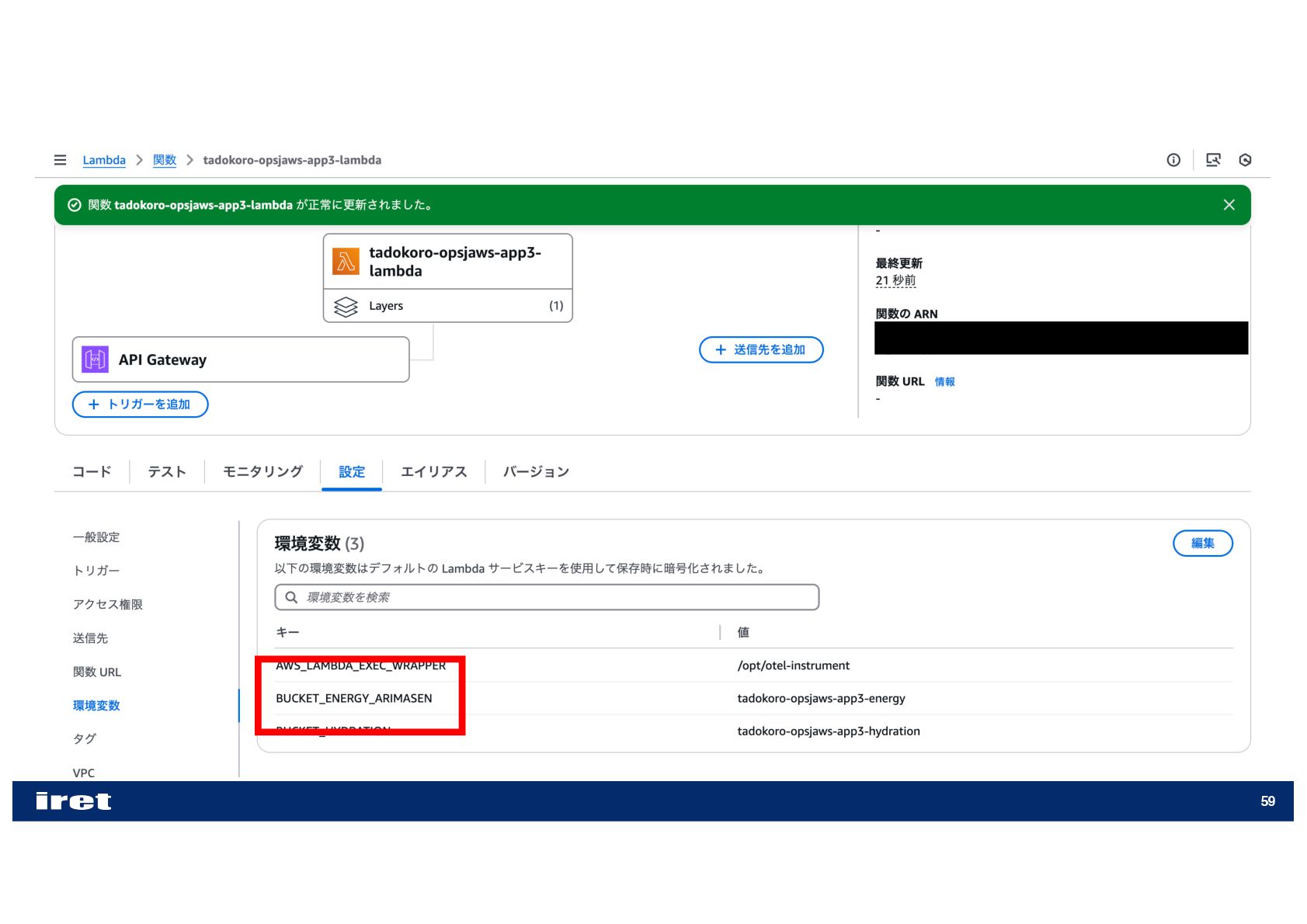Click the 環境変数 (3) heading

[319, 544]
